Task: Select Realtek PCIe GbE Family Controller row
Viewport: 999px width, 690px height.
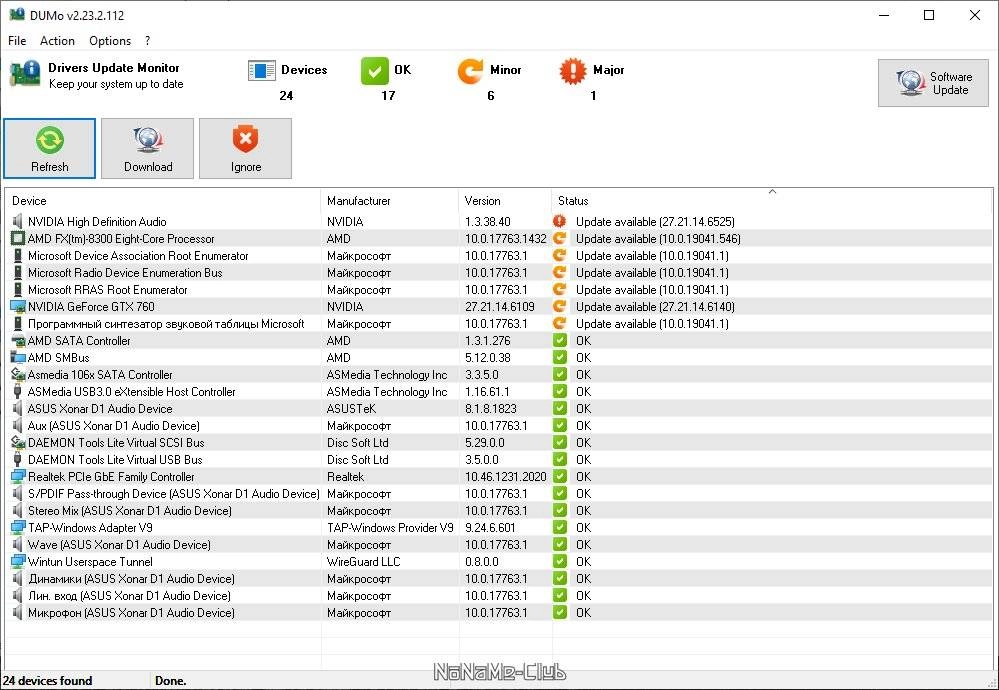Action: point(499,477)
